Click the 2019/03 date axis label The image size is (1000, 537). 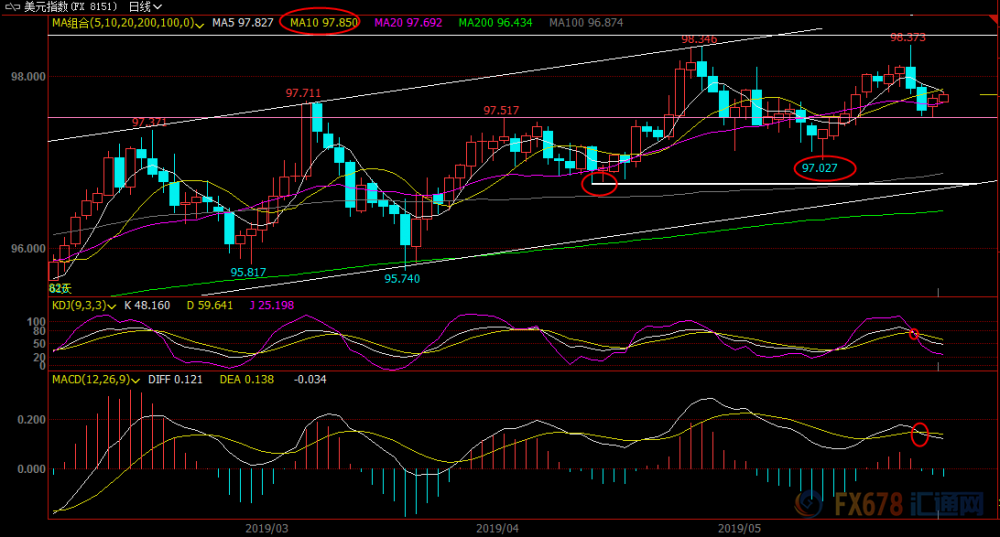267,529
